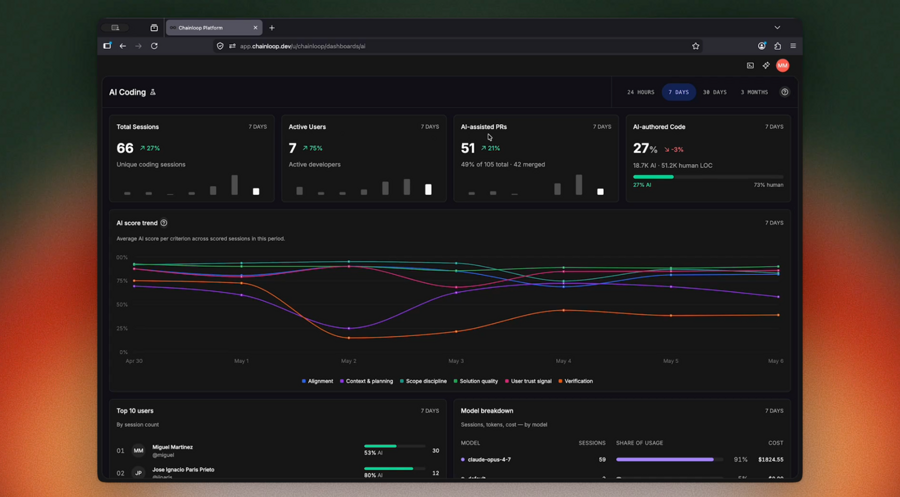Click the MODEL column header
Viewport: 900px width, 497px height.
pos(471,443)
